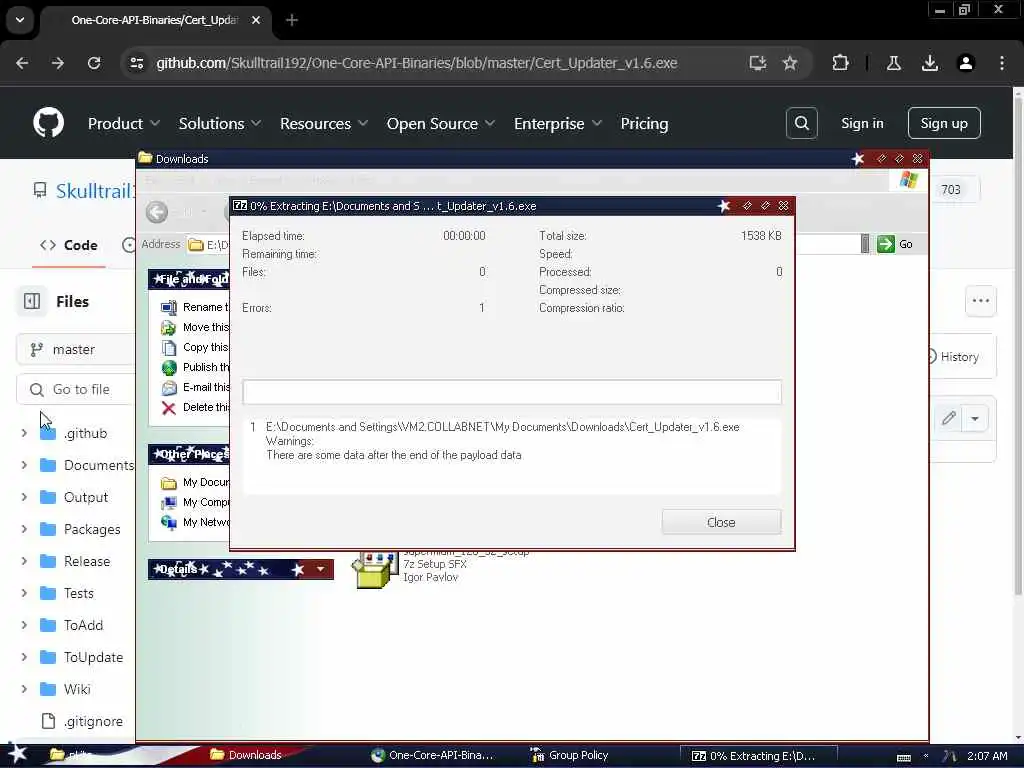
Task: Click Delete this file red X
Action: click(168, 408)
